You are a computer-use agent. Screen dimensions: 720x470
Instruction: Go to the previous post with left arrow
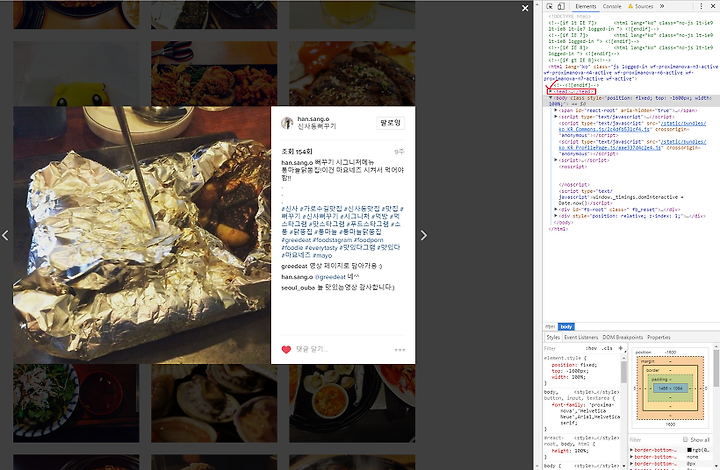pos(6,235)
